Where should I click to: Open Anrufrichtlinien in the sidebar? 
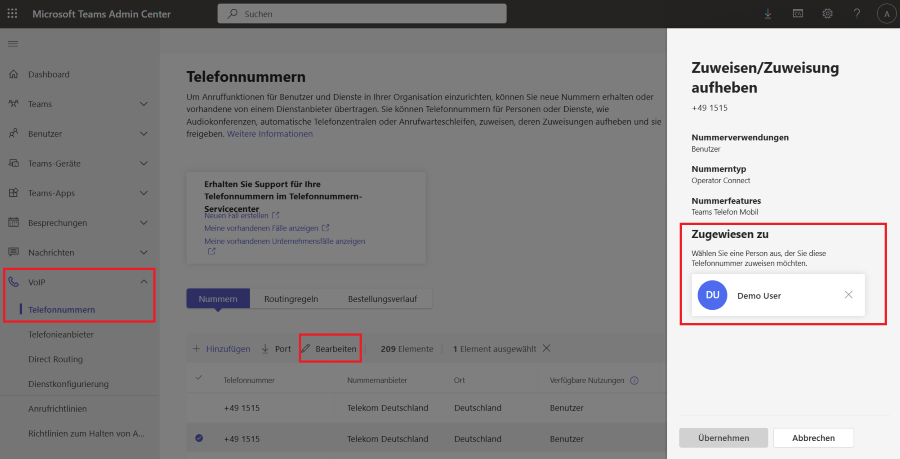coord(57,409)
